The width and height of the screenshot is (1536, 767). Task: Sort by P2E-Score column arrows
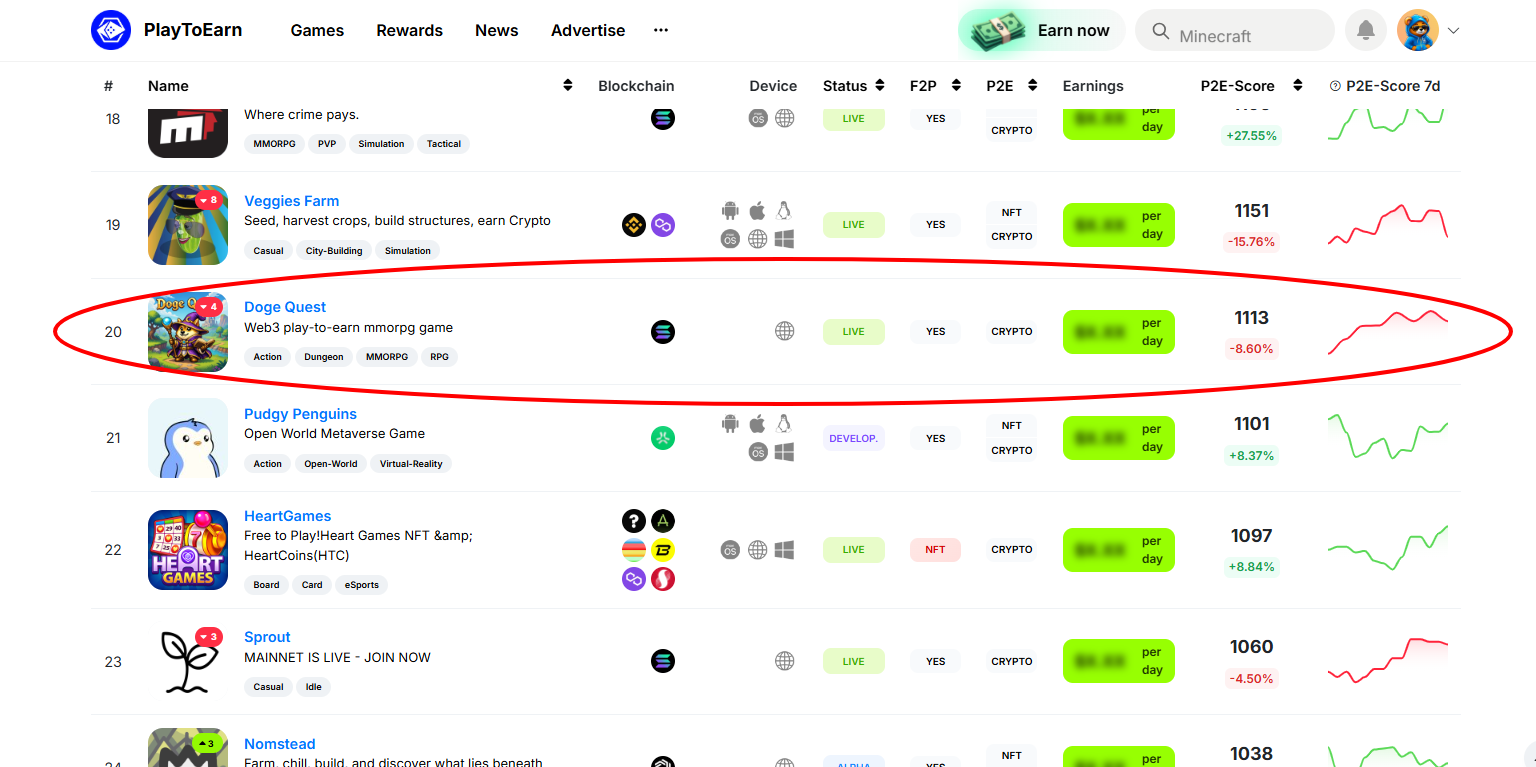pos(1297,86)
